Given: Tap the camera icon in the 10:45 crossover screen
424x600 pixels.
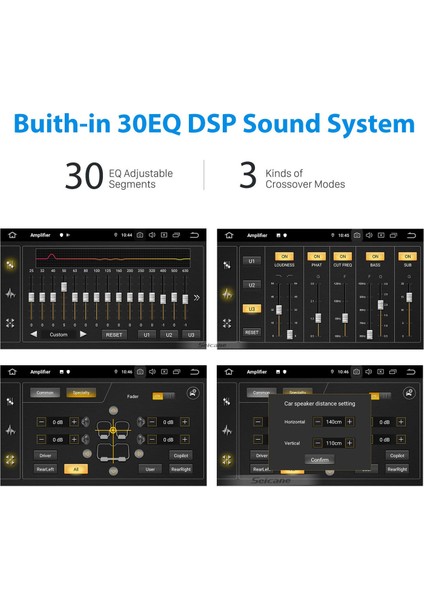Looking at the screenshot, I should (x=357, y=235).
